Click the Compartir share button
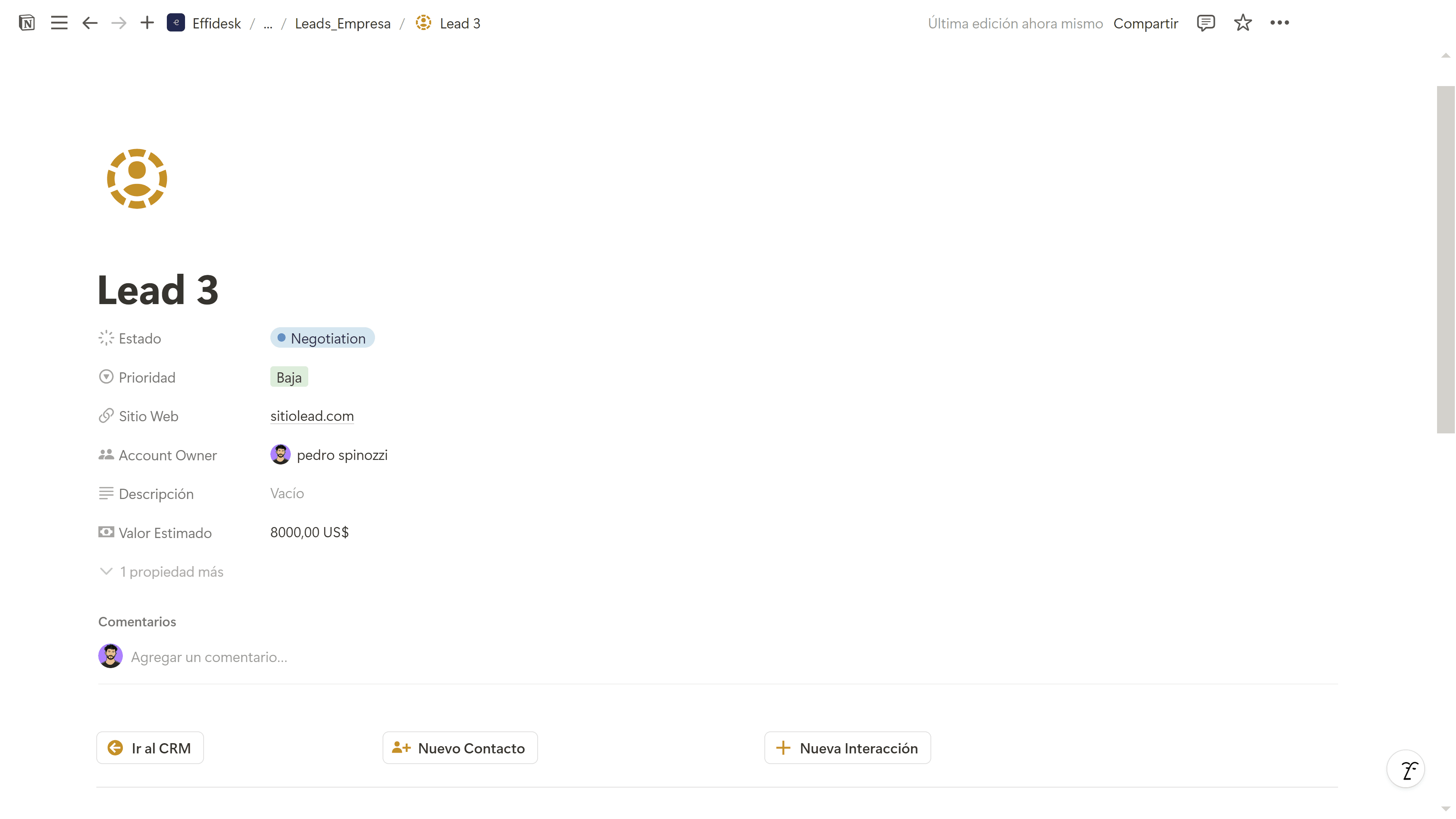 1145,24
